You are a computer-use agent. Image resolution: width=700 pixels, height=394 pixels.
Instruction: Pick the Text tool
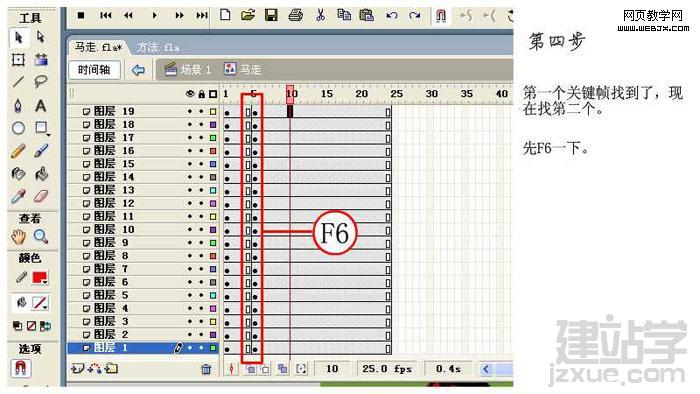pyautogui.click(x=41, y=106)
